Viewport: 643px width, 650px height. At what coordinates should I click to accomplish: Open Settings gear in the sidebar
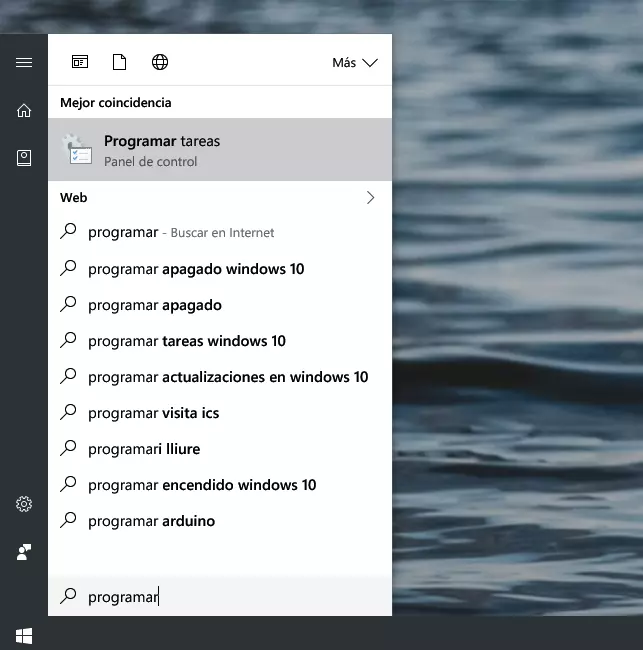24,504
